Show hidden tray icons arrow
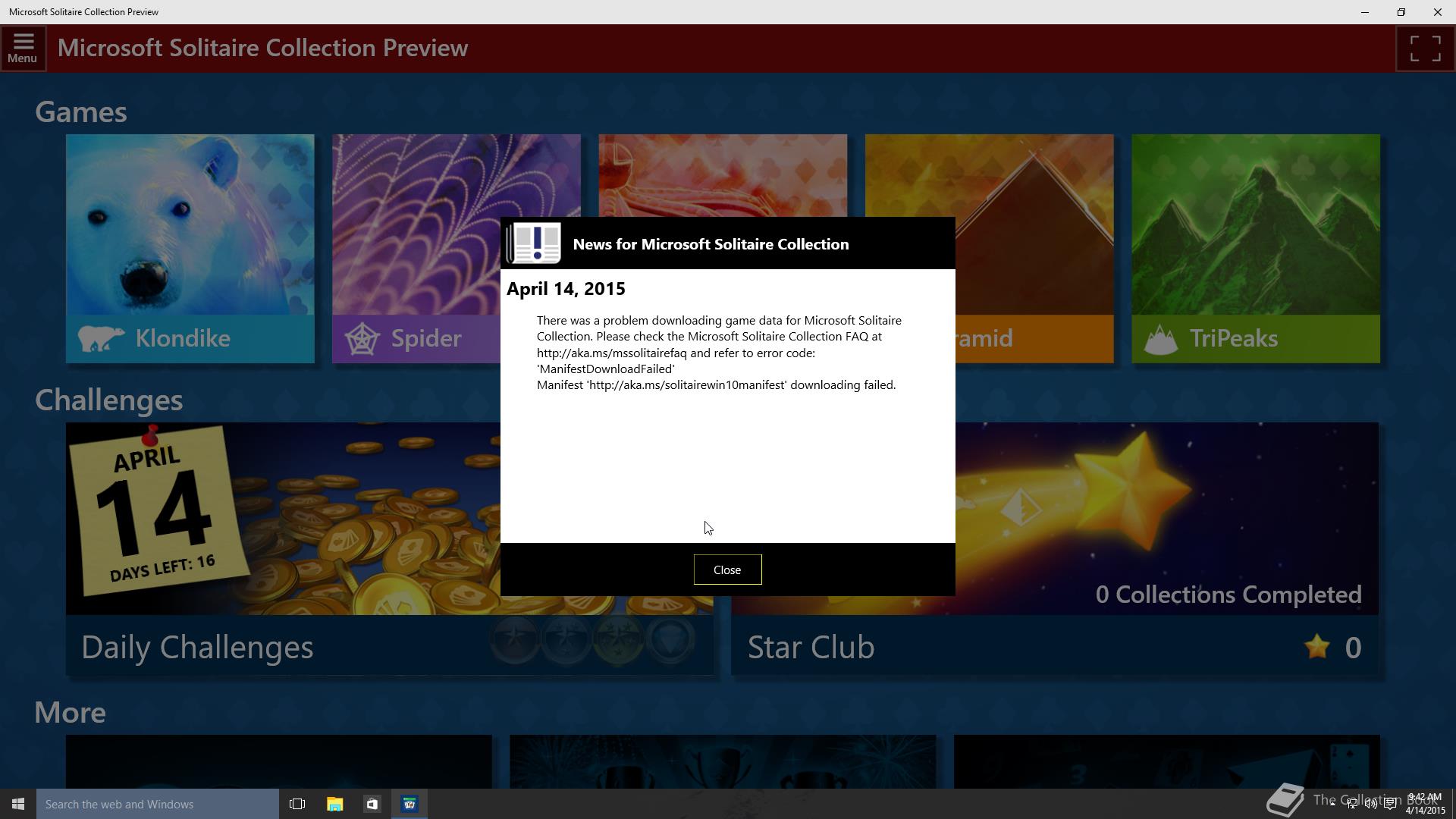 coord(1332,804)
